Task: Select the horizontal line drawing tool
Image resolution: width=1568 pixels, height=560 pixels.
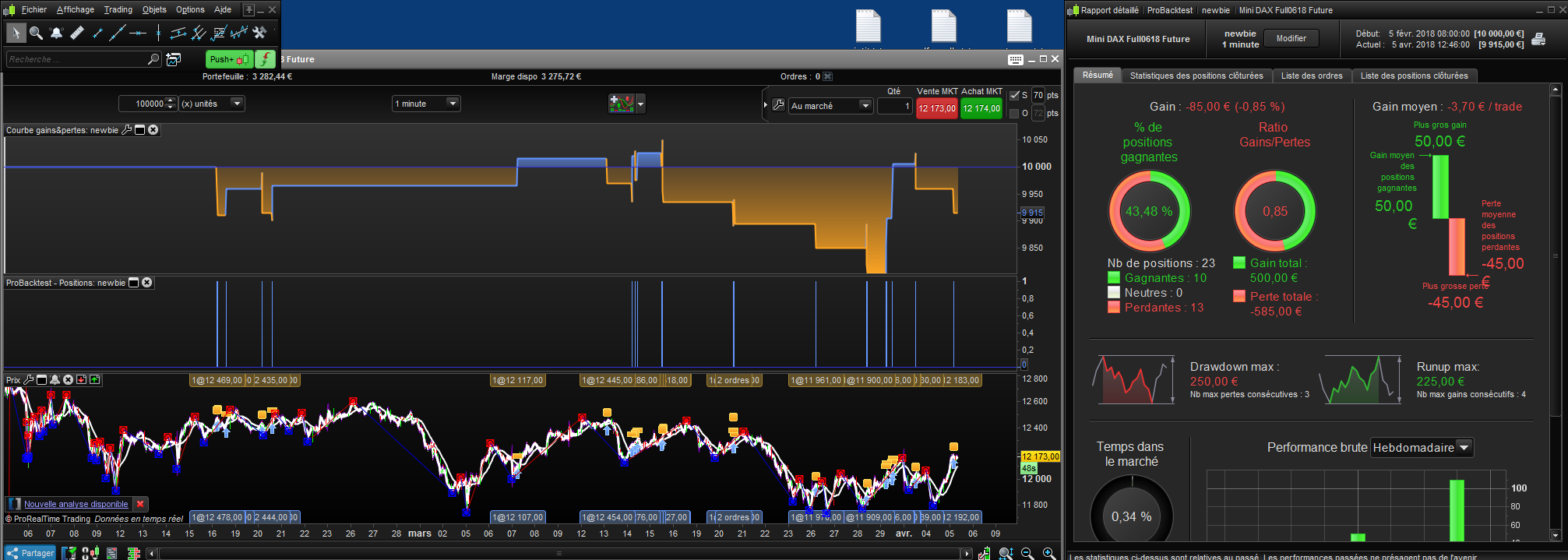Action: [138, 33]
